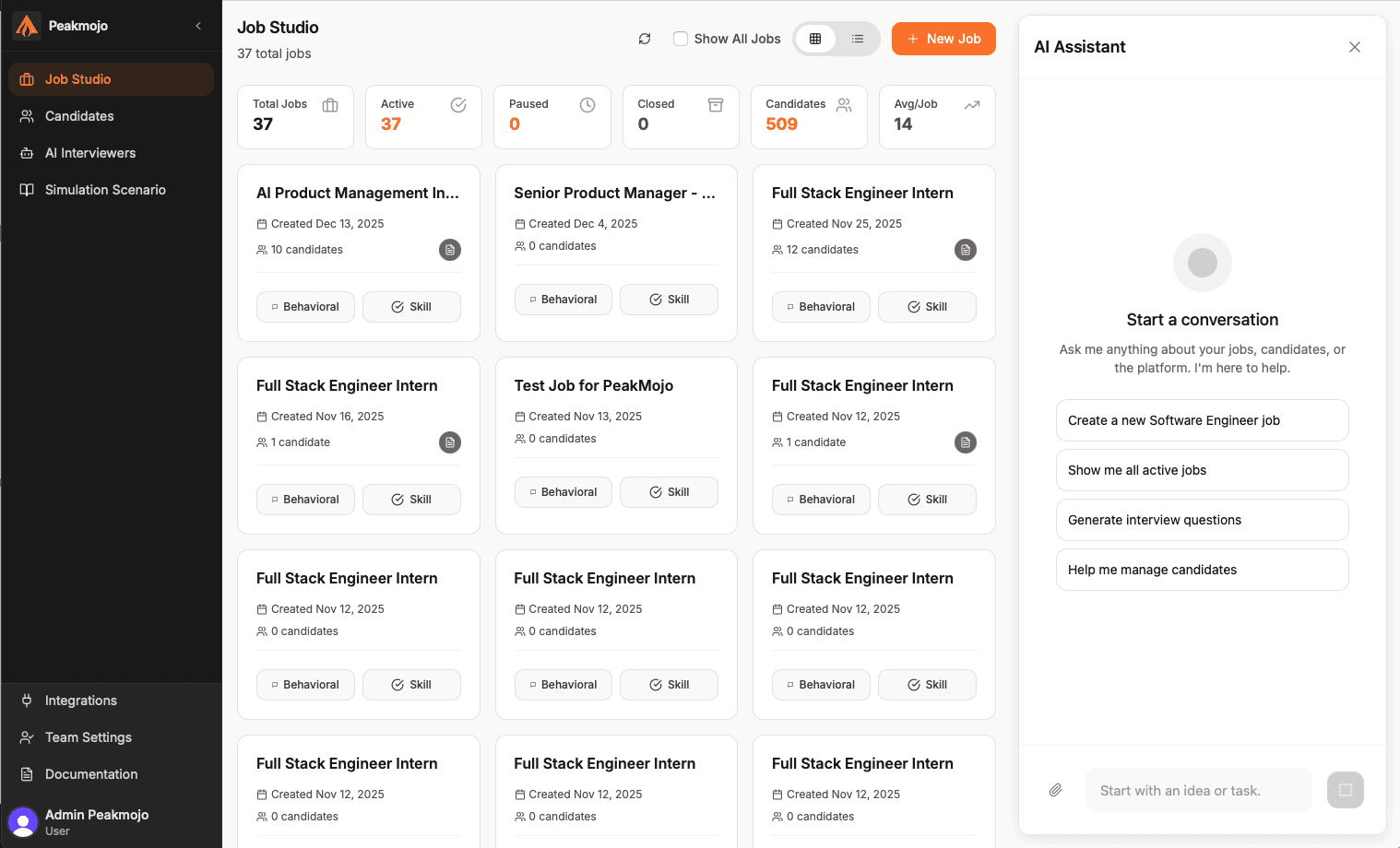This screenshot has width=1400, height=848.
Task: Open Test Job for PeakMojo title
Action: [594, 385]
